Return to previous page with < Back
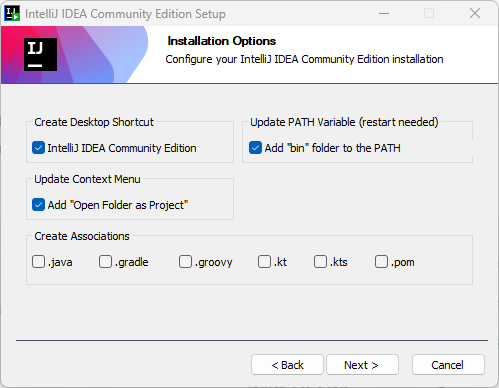 (x=287, y=365)
